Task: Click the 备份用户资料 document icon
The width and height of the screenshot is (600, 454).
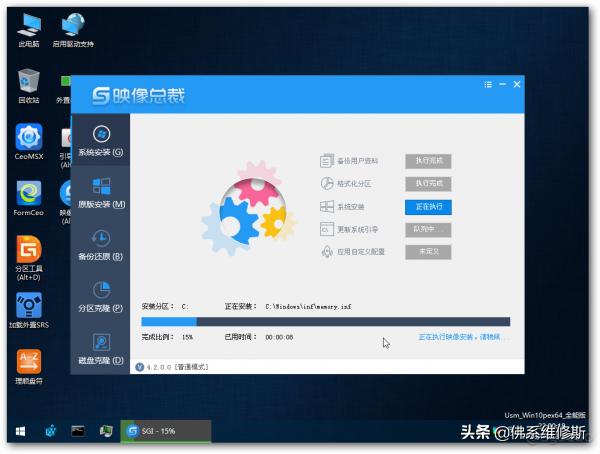Action: (x=326, y=161)
